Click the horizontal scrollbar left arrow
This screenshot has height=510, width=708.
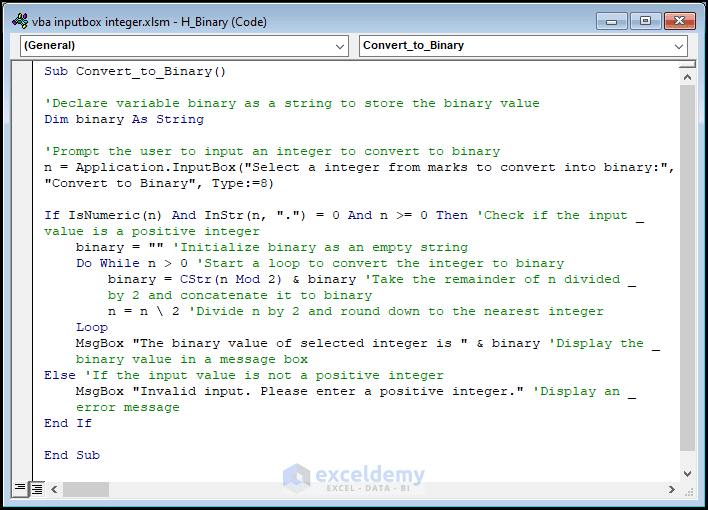click(x=54, y=489)
